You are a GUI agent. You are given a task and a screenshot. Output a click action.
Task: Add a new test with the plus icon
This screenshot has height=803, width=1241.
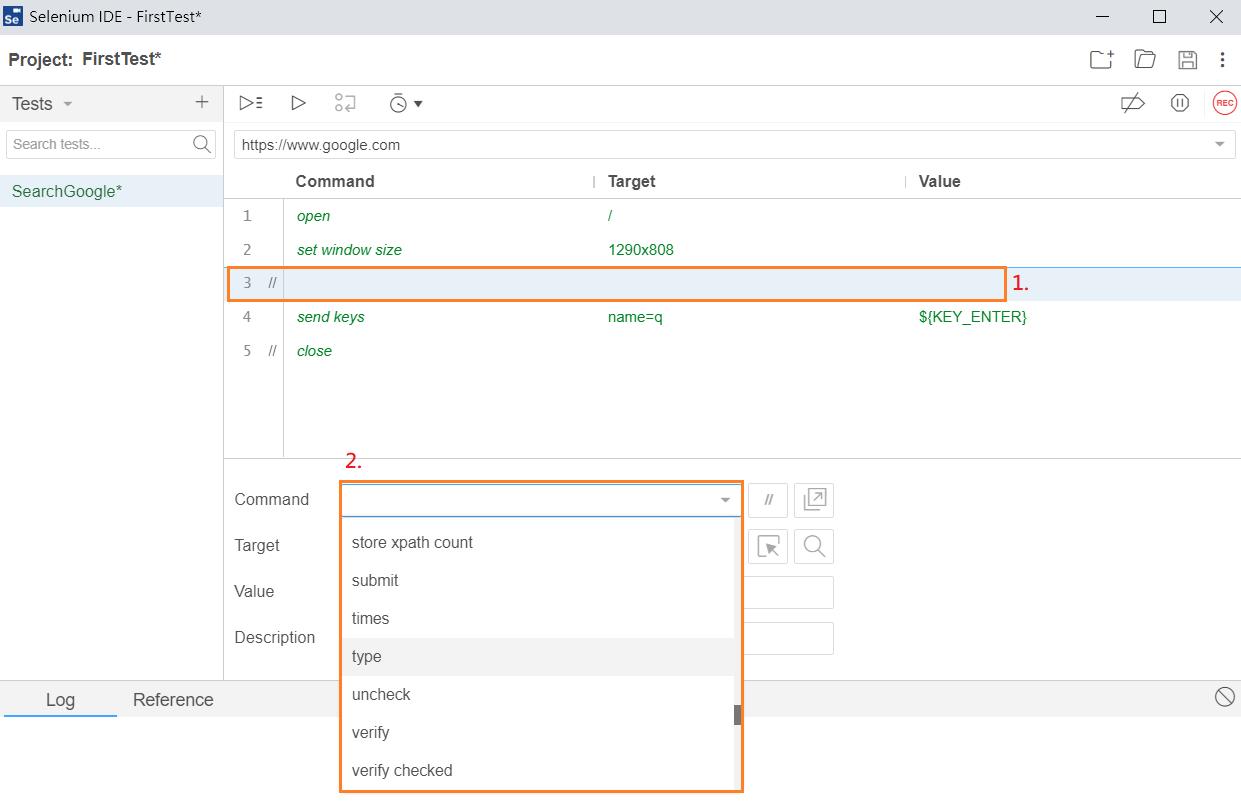(202, 102)
